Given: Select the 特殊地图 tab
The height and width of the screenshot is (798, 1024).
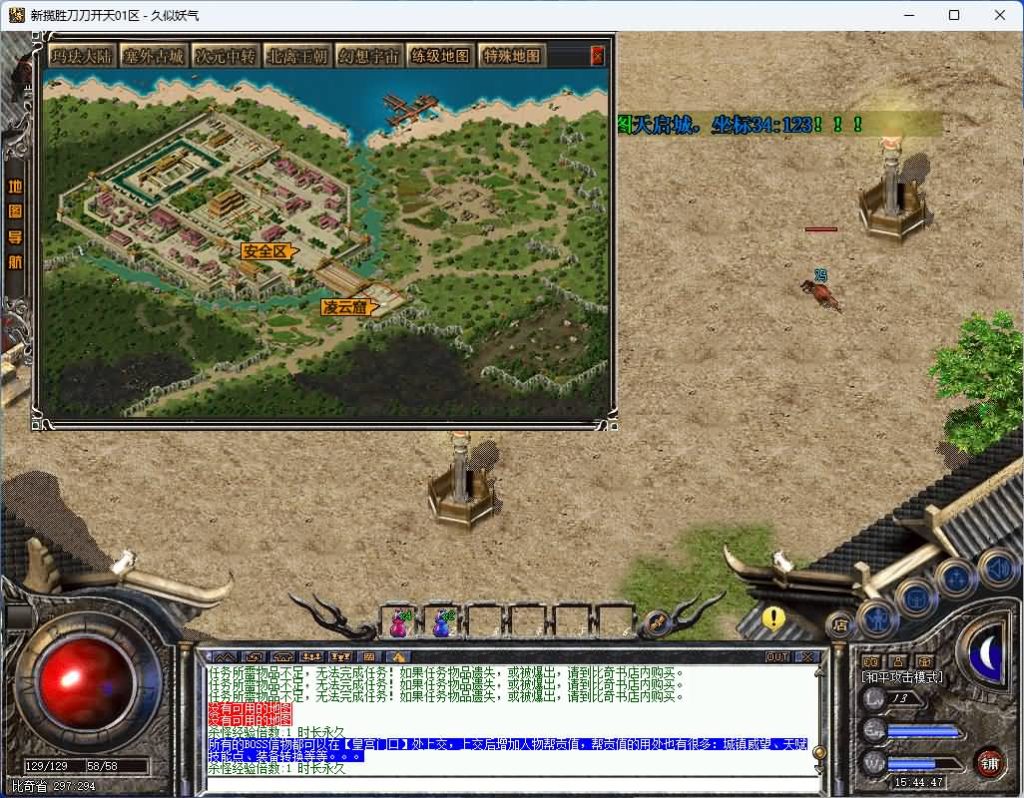Looking at the screenshot, I should point(511,56).
